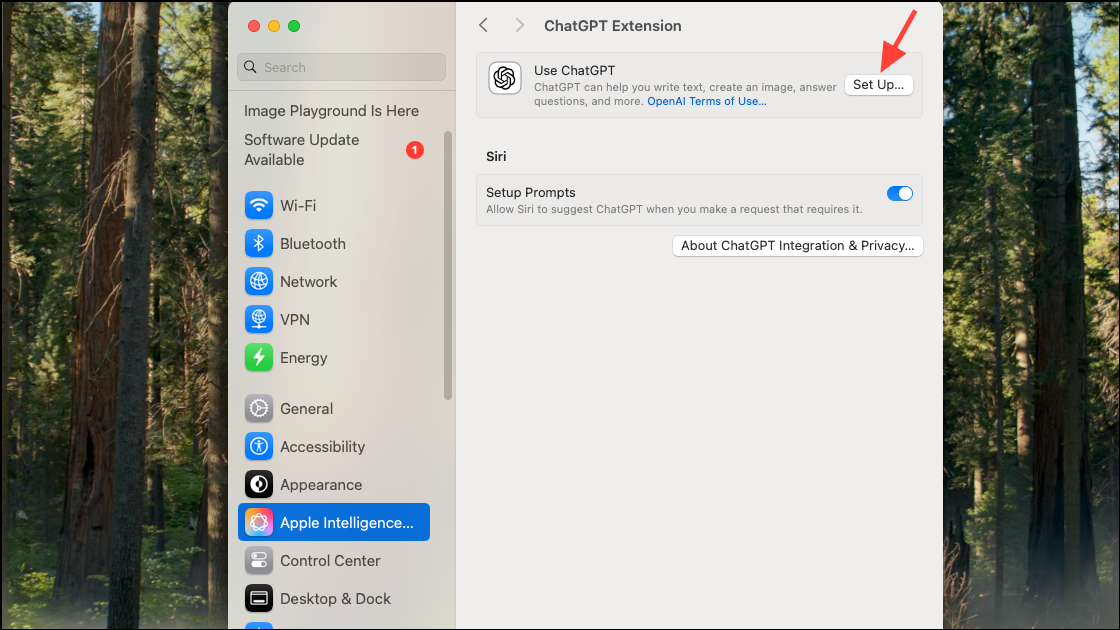Image resolution: width=1120 pixels, height=630 pixels.
Task: Click the Siri section heading
Action: [x=496, y=156]
